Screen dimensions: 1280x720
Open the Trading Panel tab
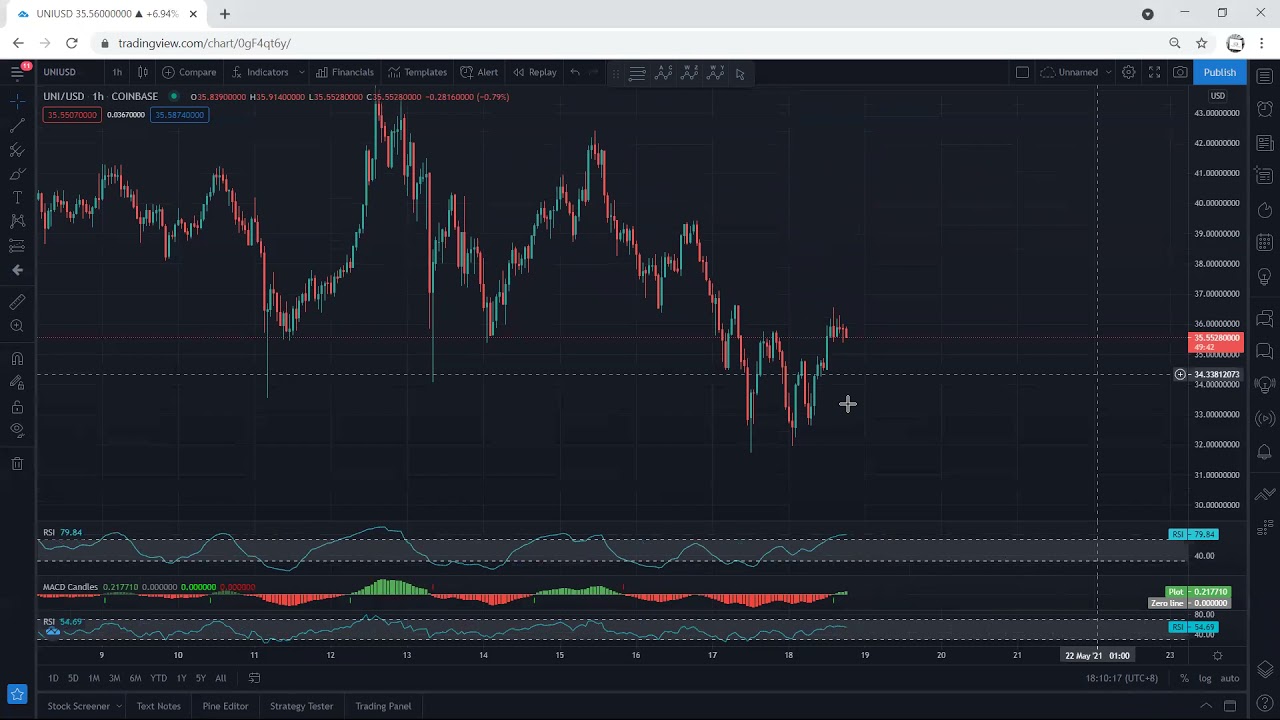[x=383, y=706]
